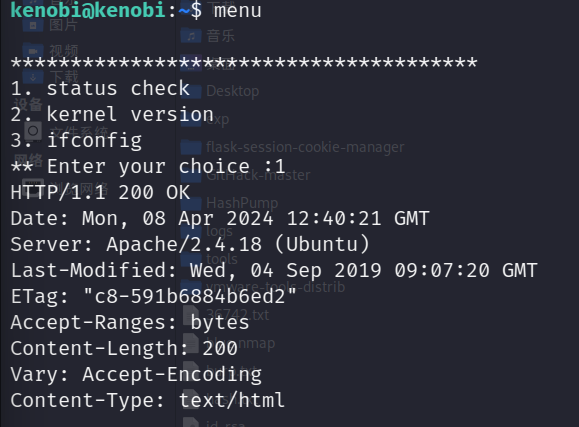Click the '1. status check' menu line
579x427 pixels.
(x=100, y=89)
